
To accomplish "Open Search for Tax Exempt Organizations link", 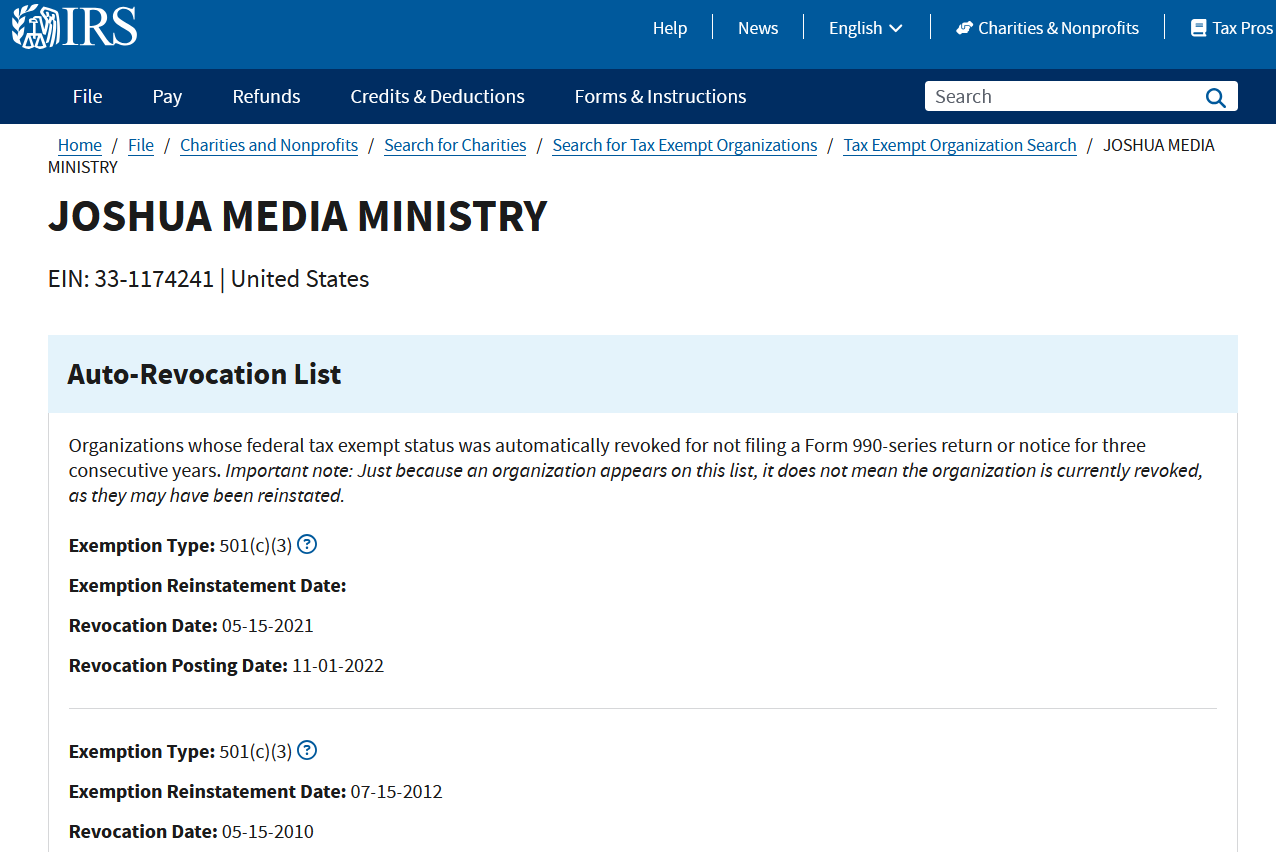I will point(684,145).
